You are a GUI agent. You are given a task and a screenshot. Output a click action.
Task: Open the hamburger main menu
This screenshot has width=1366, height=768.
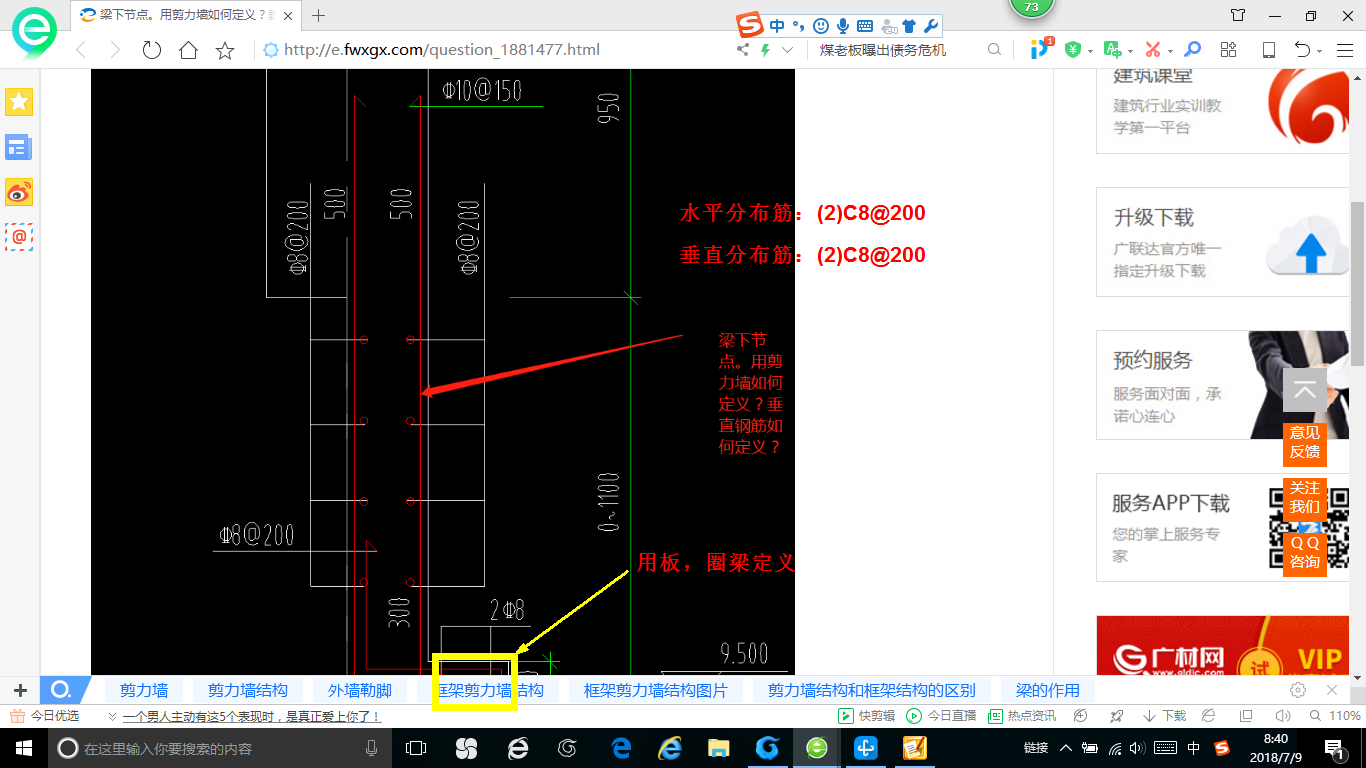pos(1345,49)
